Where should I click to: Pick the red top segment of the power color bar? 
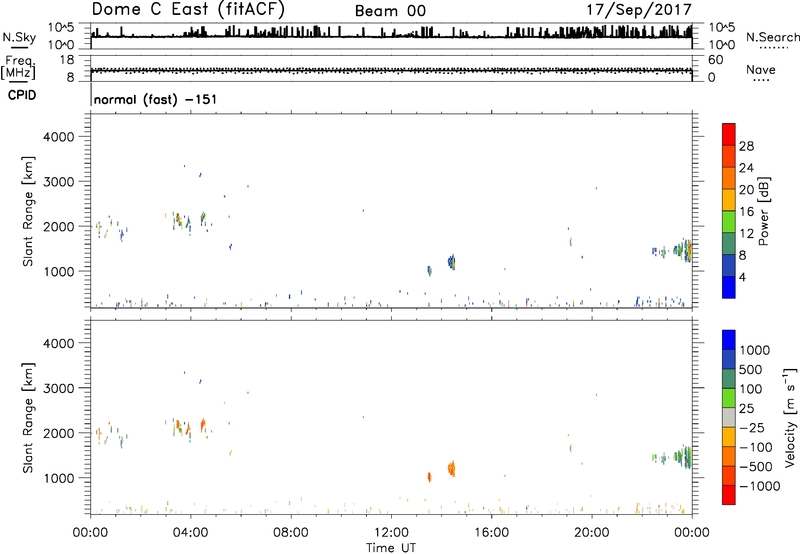(x=729, y=134)
